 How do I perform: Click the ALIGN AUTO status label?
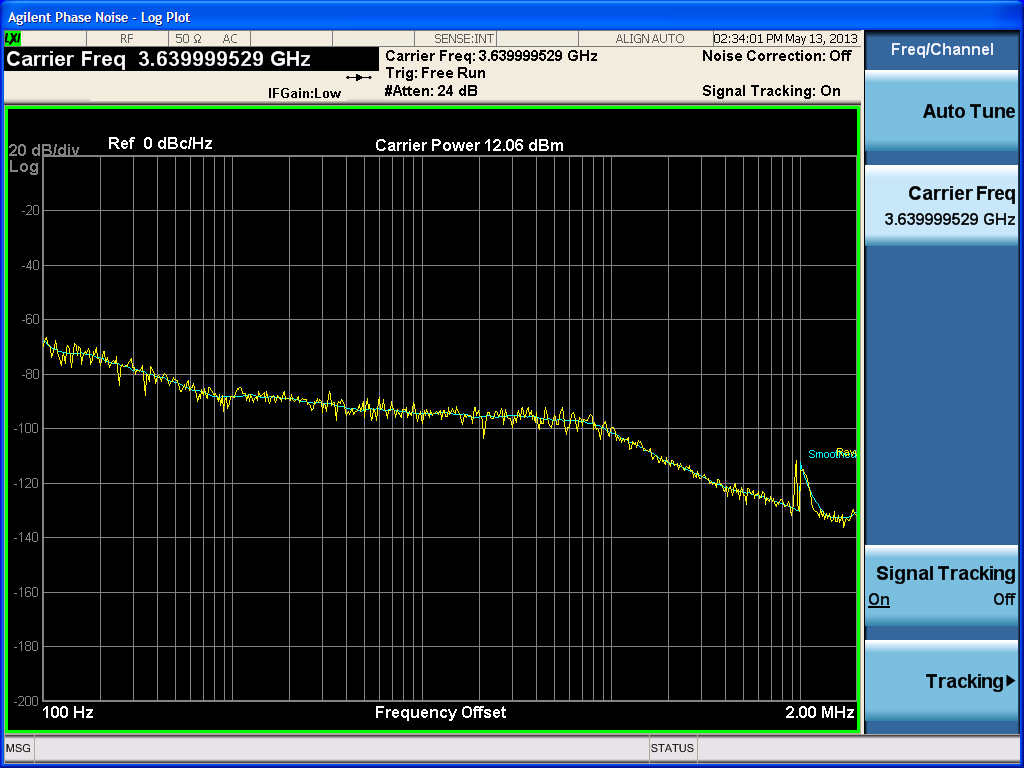(x=649, y=39)
